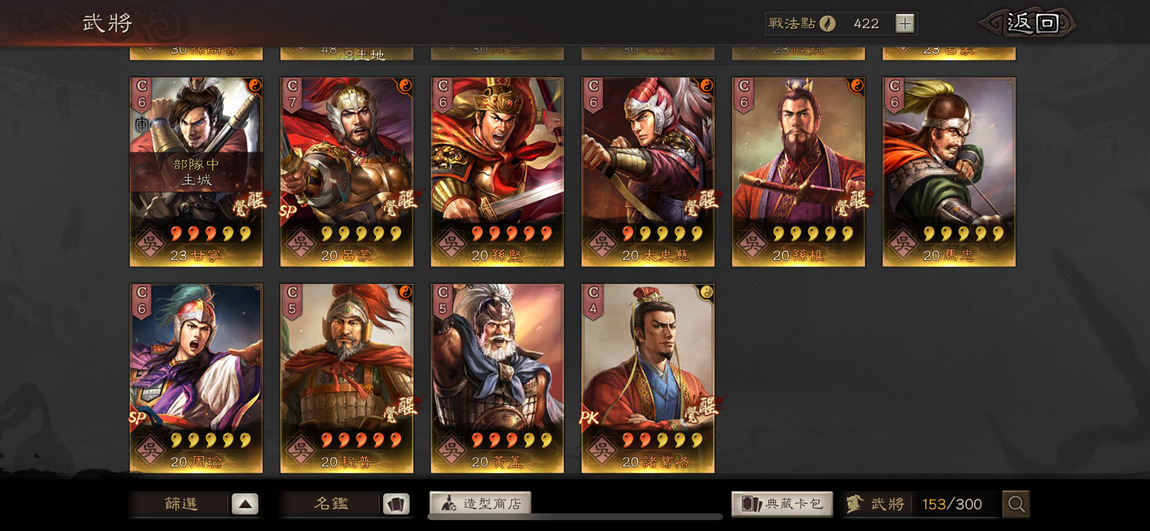Select the 孫權 general card
The height and width of the screenshot is (531, 1150).
pyautogui.click(x=799, y=172)
